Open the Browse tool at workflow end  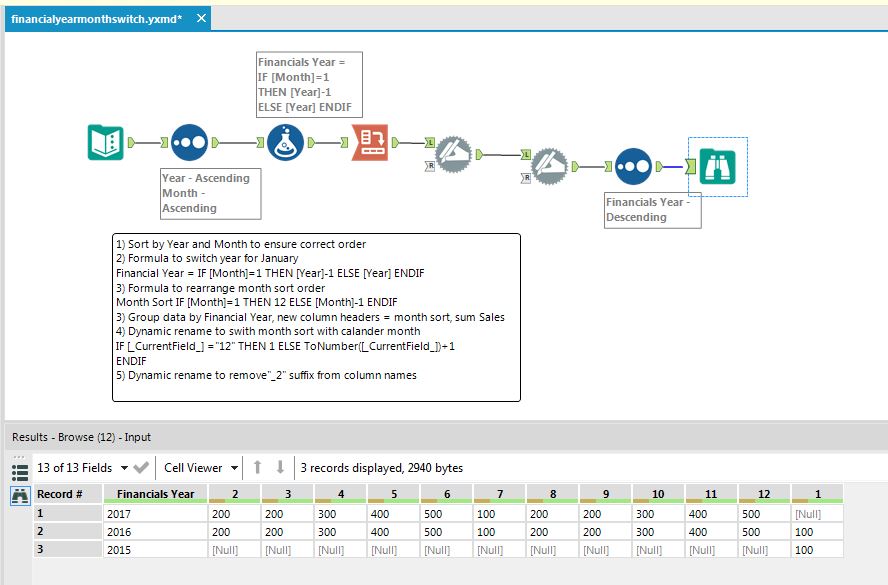tap(719, 166)
